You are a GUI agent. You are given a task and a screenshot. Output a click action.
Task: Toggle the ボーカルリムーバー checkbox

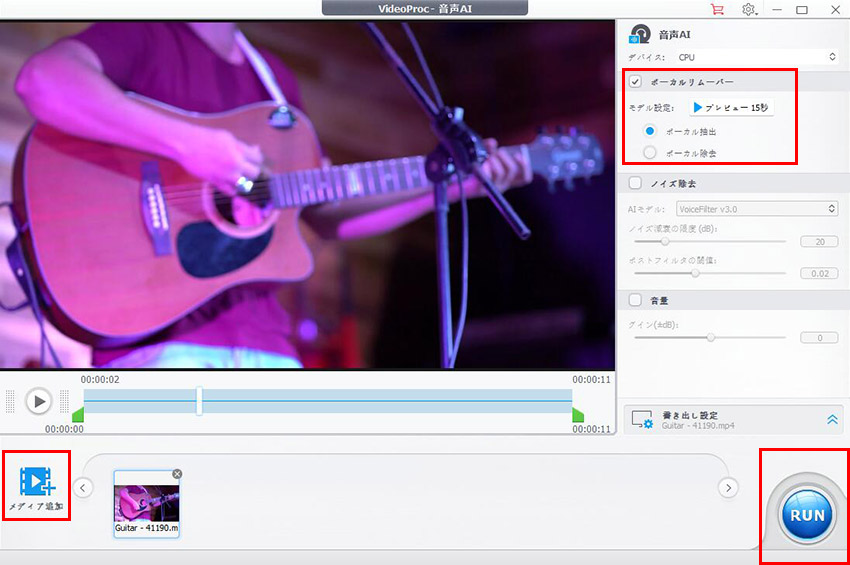pos(635,82)
